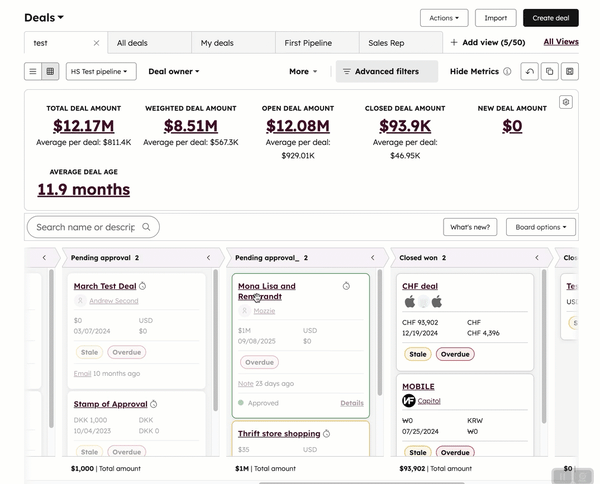
Task: Click the save view icon
Action: pos(569,72)
